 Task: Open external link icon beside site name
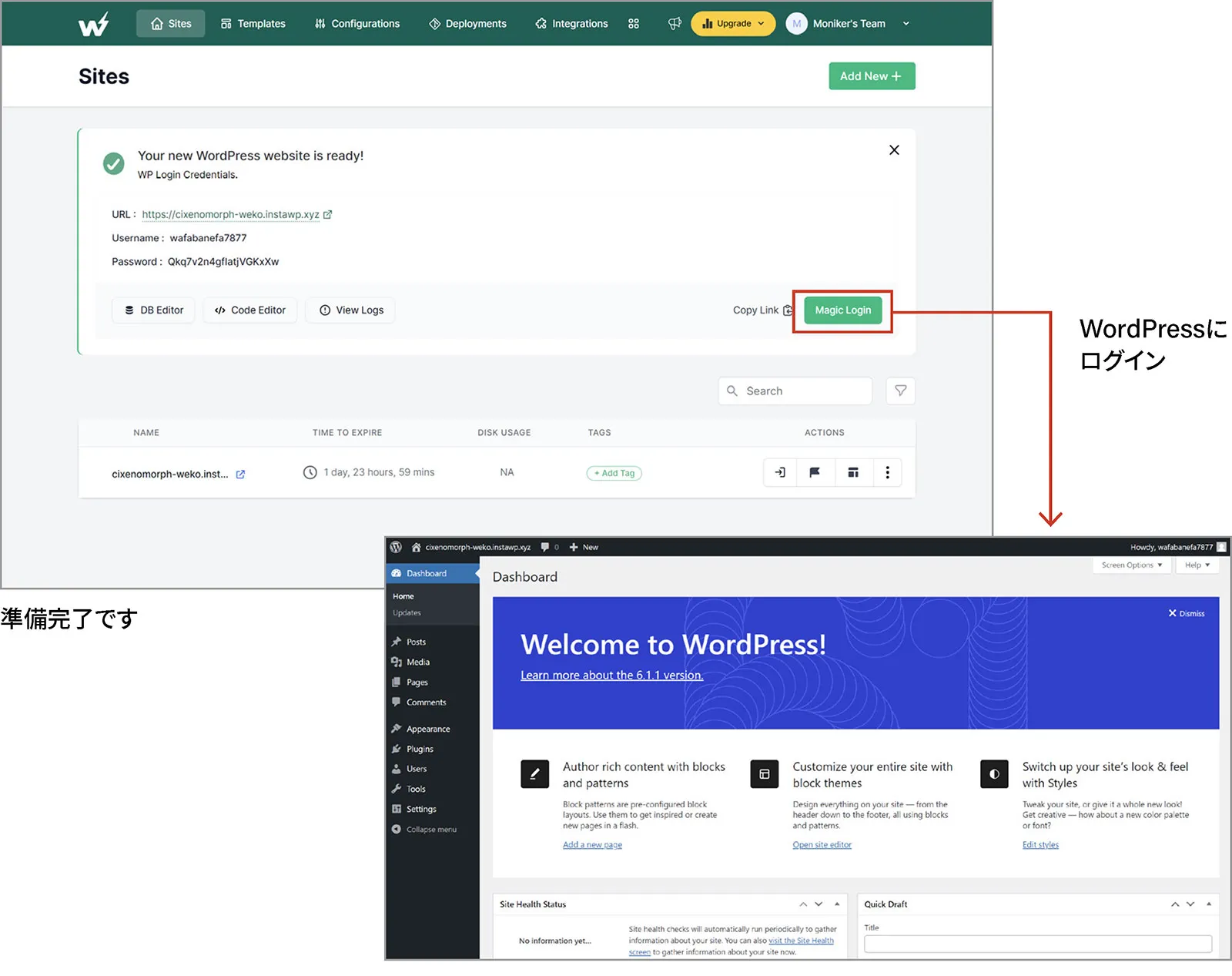(240, 475)
